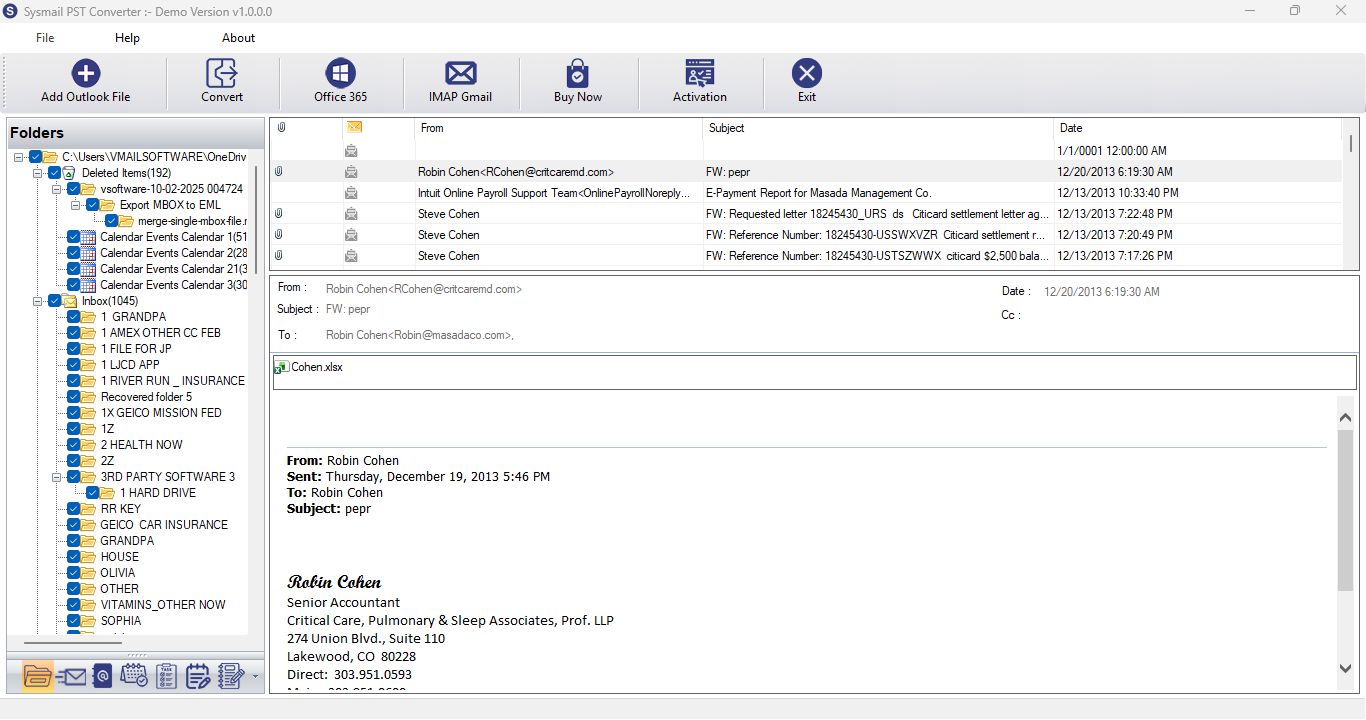This screenshot has height=720, width=1366.
Task: Switch to the mail view icon in bottom bar
Action: click(x=71, y=677)
